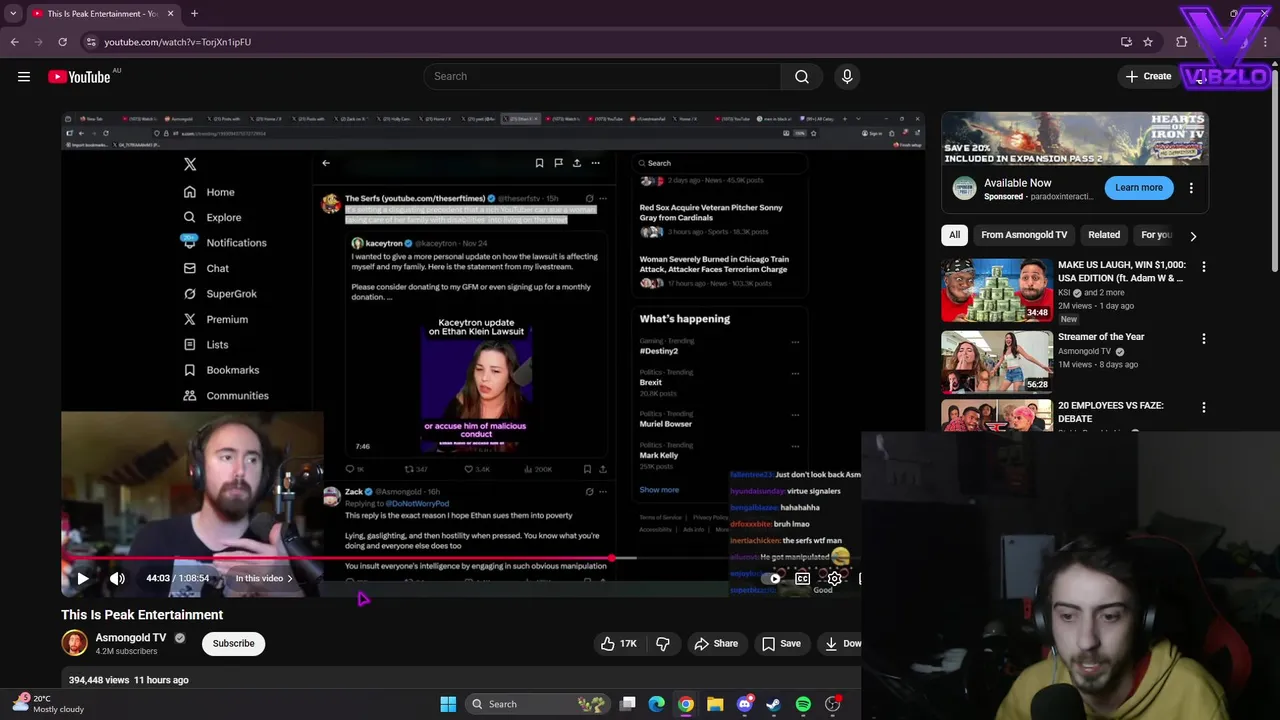Toggle closed captions in the player
The image size is (1280, 720).
[802, 578]
